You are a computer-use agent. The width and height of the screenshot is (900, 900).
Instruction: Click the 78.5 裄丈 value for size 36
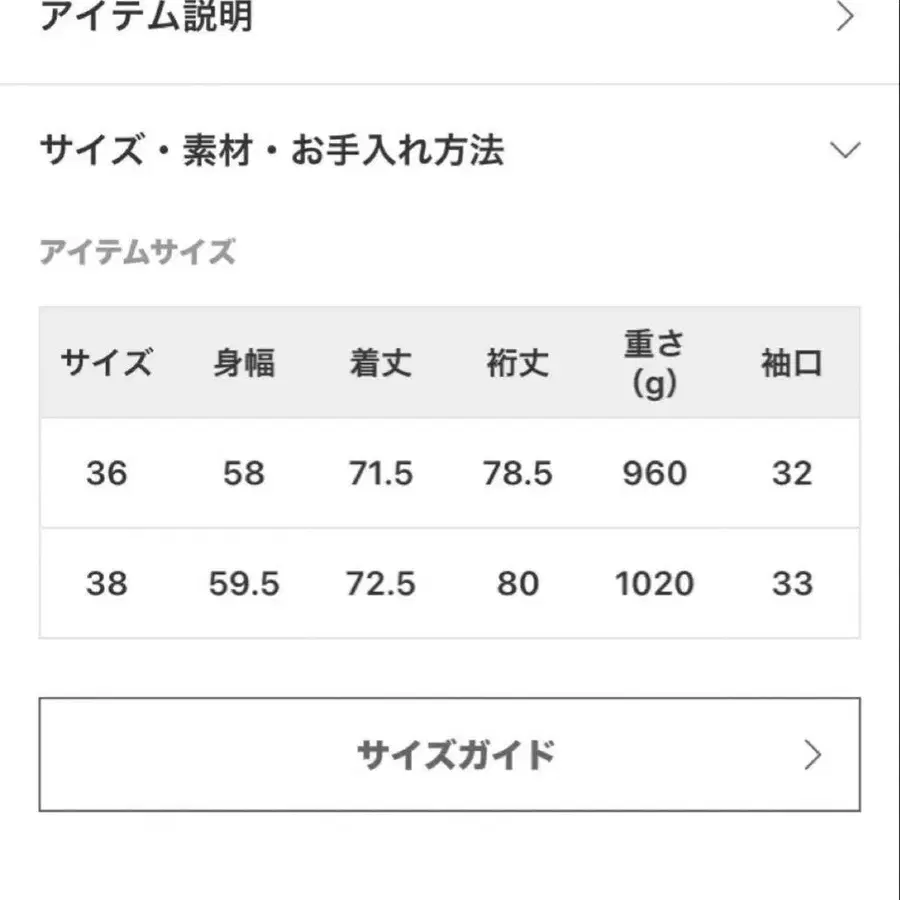tap(517, 473)
